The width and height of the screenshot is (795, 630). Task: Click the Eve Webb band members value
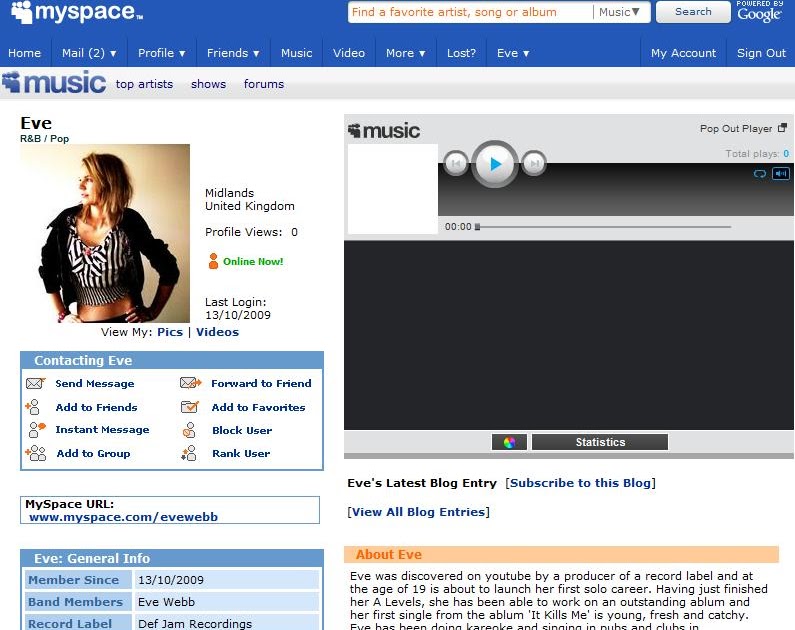pyautogui.click(x=166, y=602)
